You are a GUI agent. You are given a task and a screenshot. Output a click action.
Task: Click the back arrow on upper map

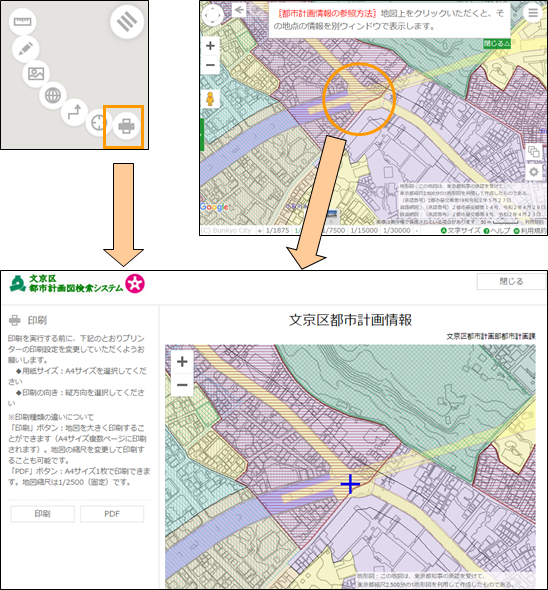(x=239, y=9)
